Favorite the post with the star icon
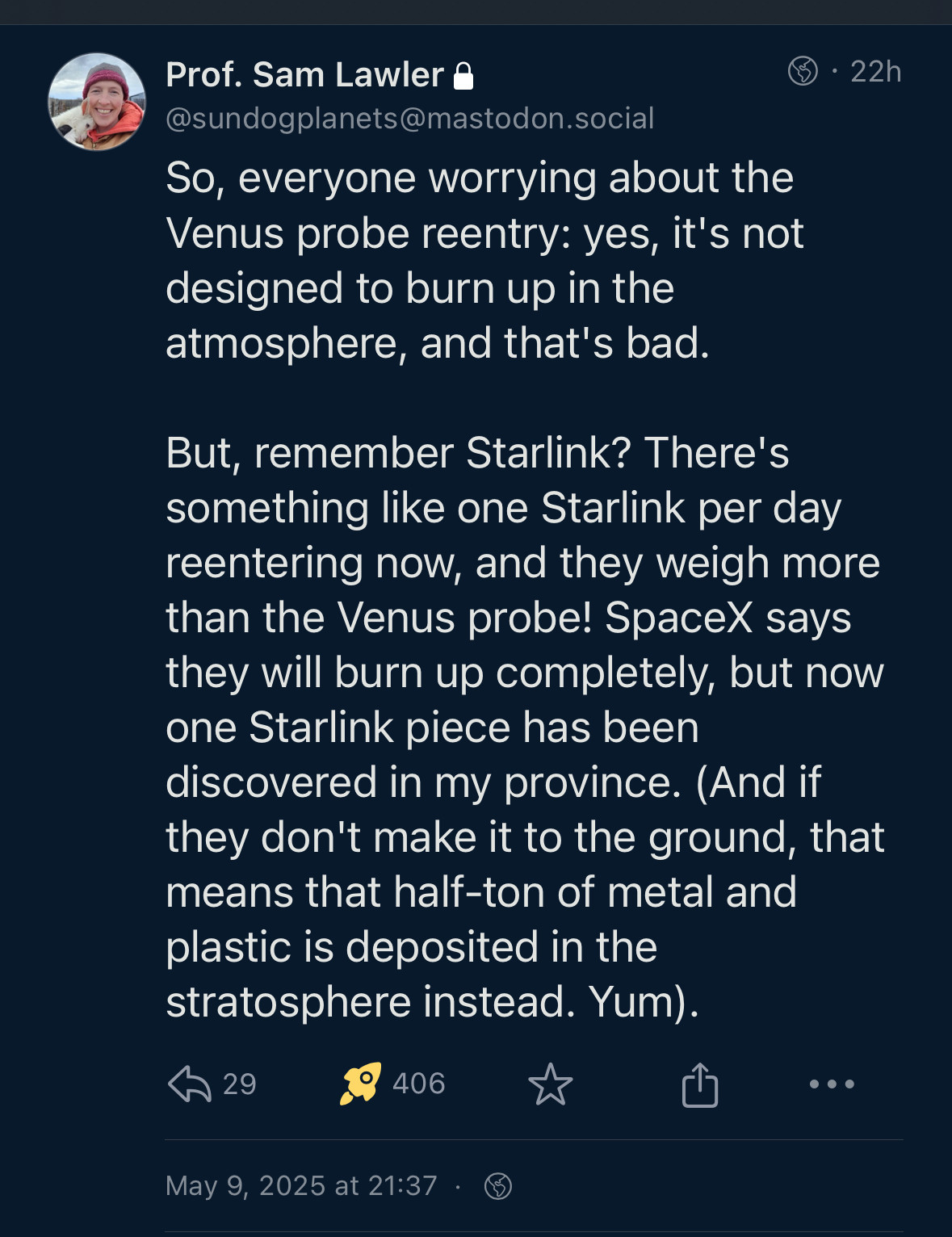Screen dimensions: 952x1237 click(x=551, y=1084)
